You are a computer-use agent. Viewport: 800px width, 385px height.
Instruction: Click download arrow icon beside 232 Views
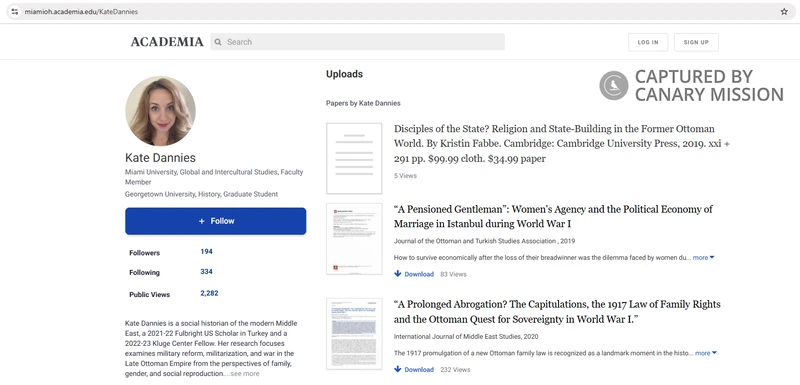tap(397, 369)
